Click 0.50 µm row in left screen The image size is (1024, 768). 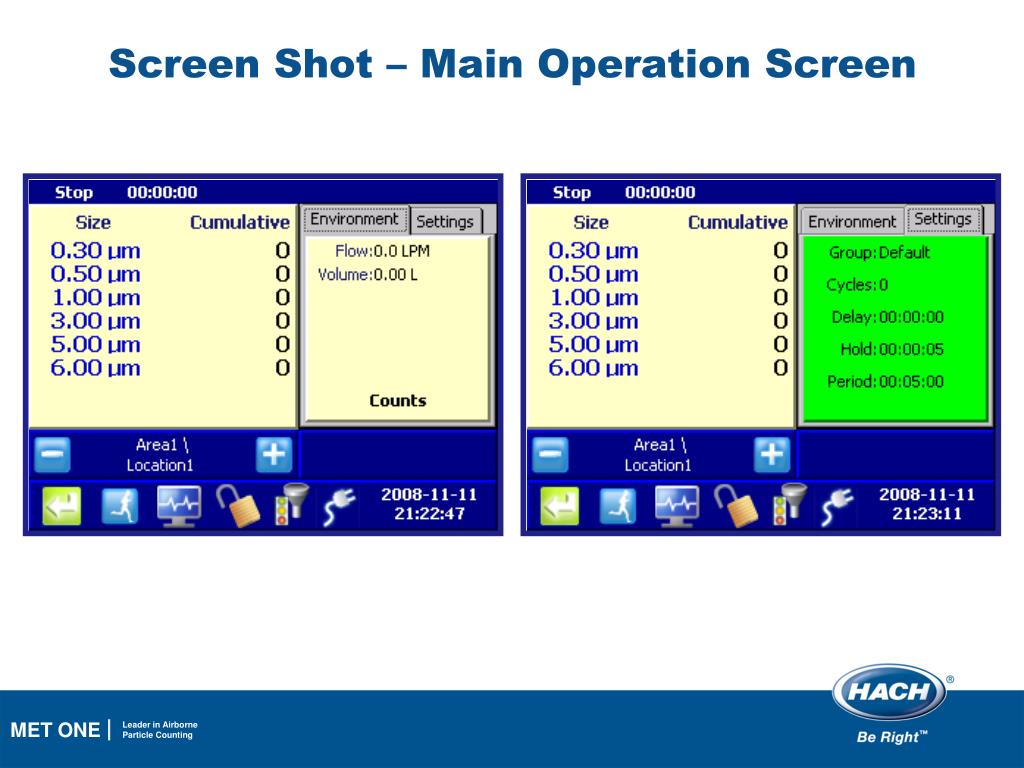click(169, 274)
